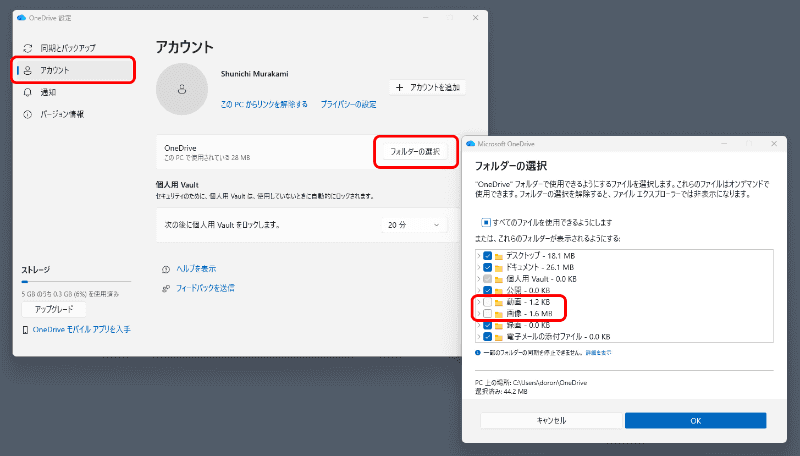
Task: Expand the デスクトップ folder tree node
Action: (479, 256)
